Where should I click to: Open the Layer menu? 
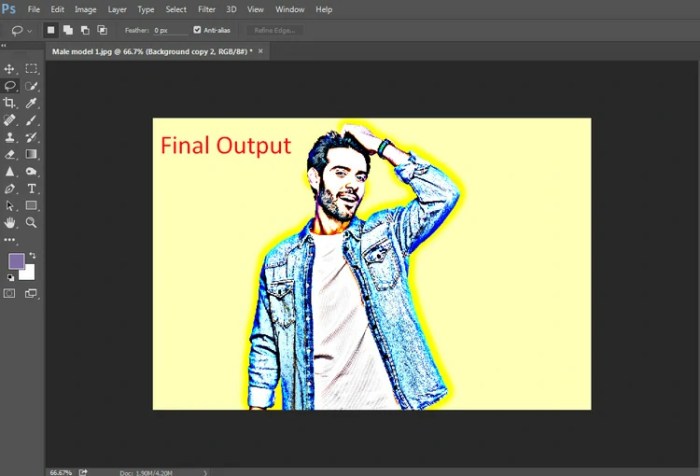117,9
